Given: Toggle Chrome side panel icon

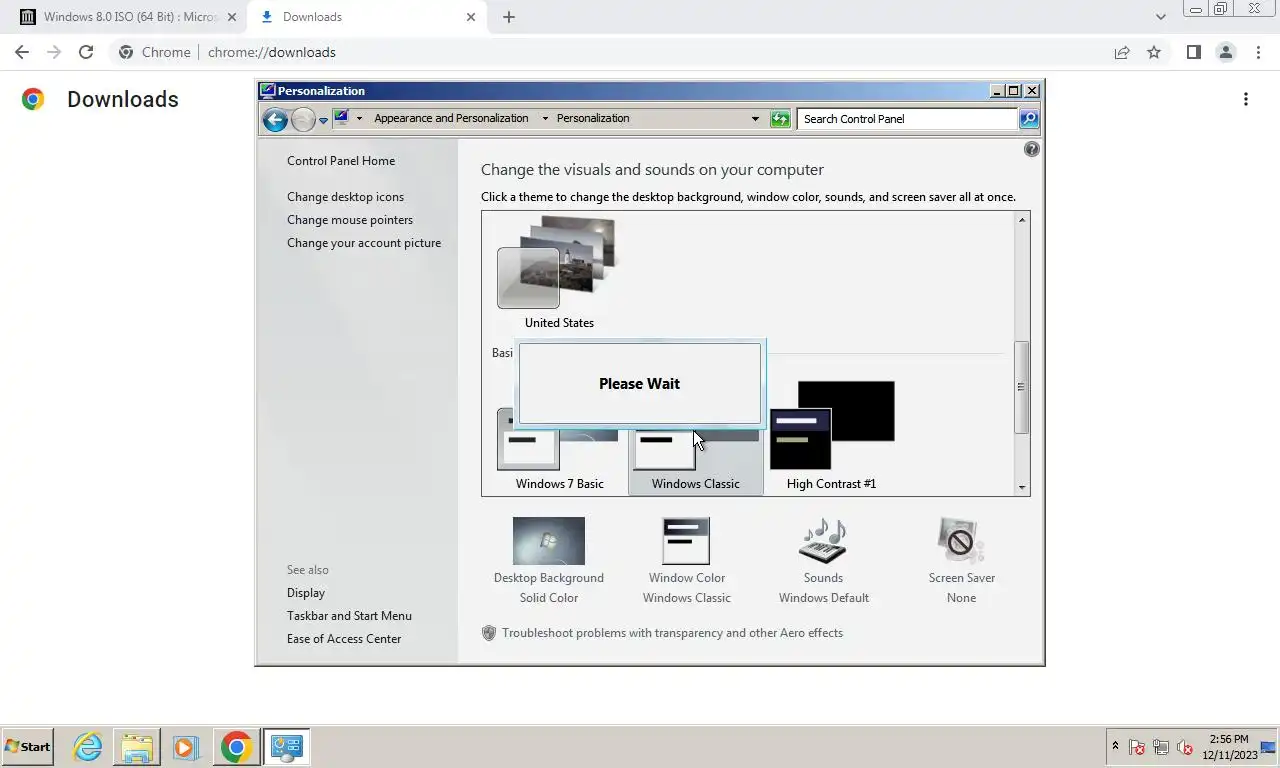Looking at the screenshot, I should click(x=1193, y=52).
